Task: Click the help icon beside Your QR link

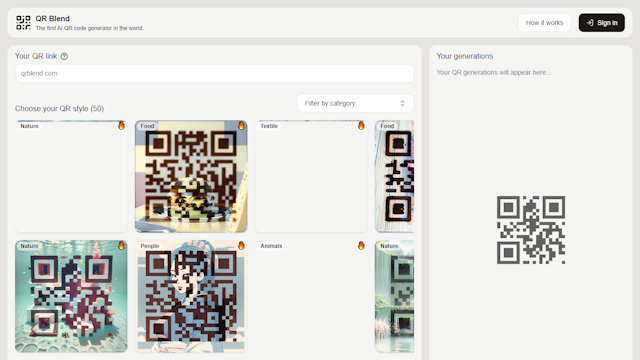Action: 64,56
